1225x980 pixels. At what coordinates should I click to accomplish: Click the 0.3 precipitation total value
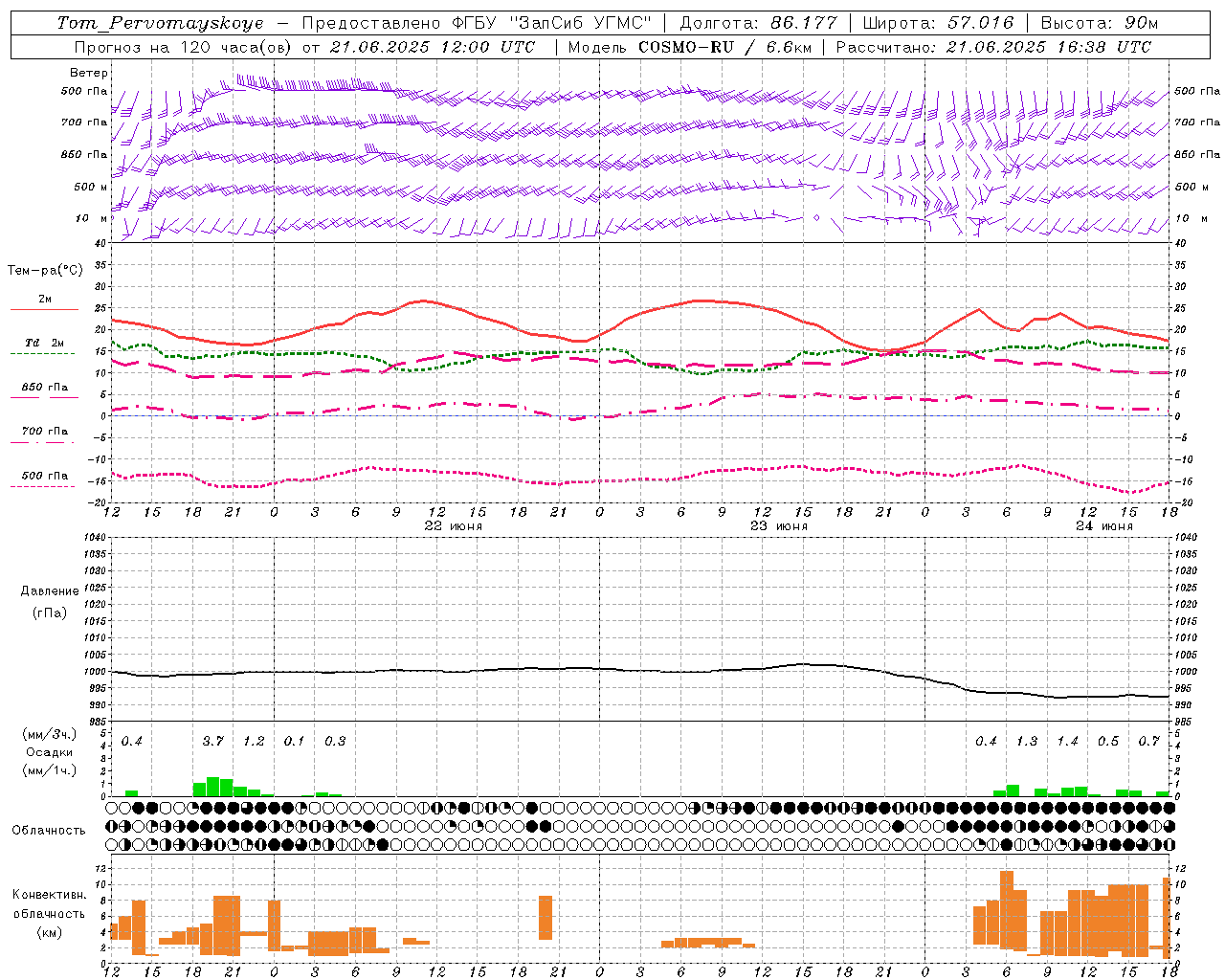tap(335, 742)
